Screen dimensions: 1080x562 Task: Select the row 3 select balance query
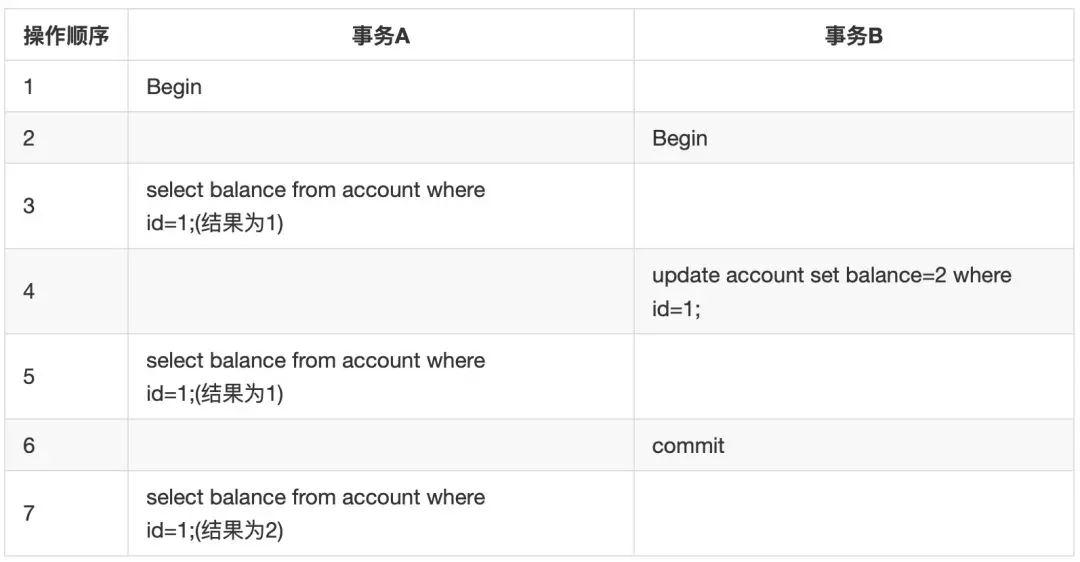coord(315,206)
